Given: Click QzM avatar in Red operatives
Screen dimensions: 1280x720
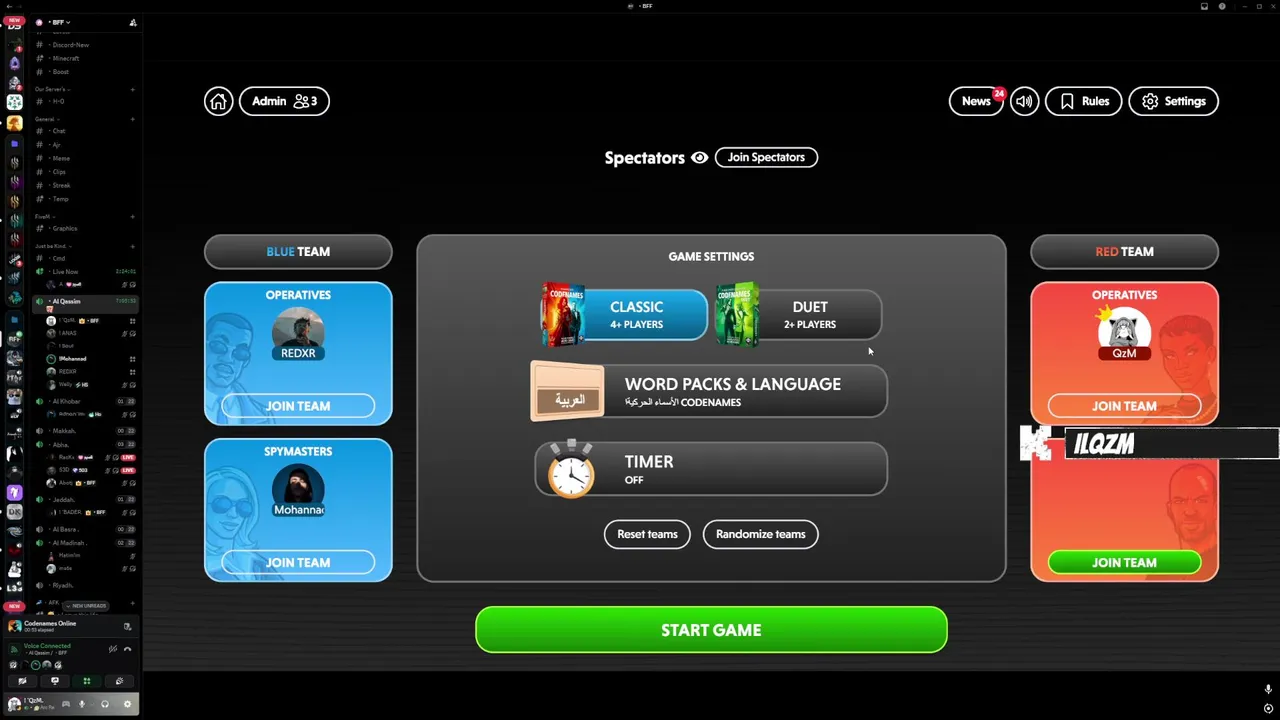Looking at the screenshot, I should point(1124,333).
